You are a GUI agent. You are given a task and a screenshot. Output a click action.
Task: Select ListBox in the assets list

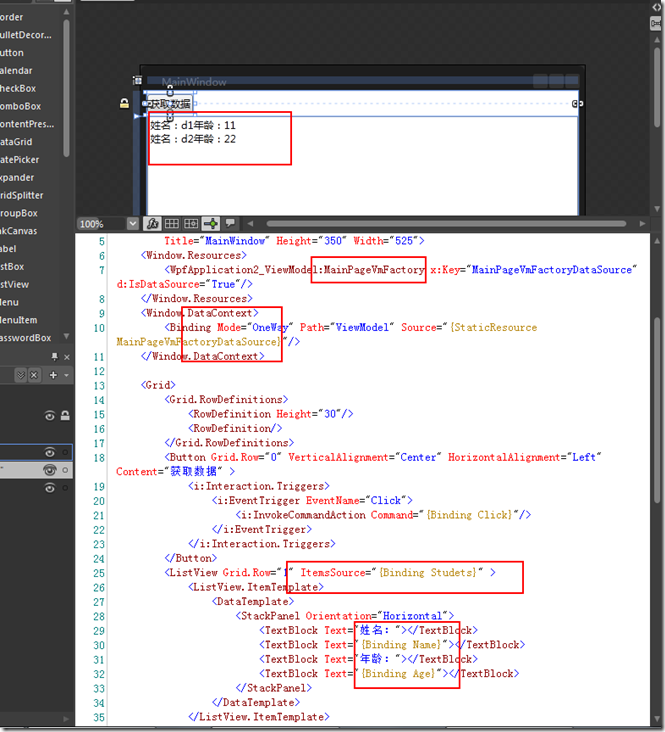(x=12, y=267)
